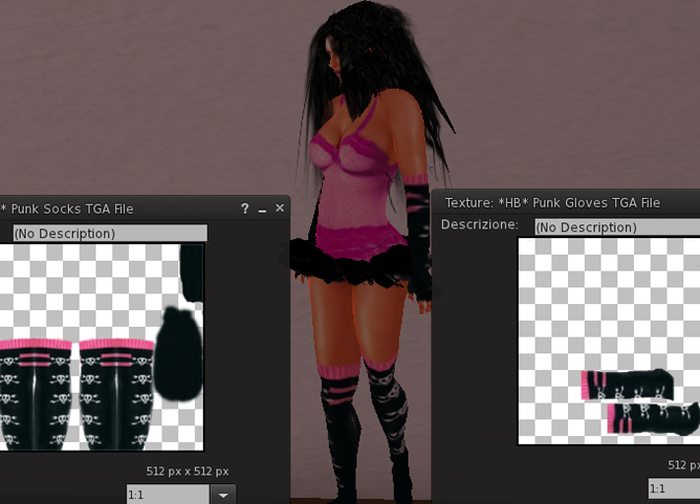Click Punk Gloves description input field
The width and height of the screenshot is (700, 504).
pyautogui.click(x=617, y=227)
